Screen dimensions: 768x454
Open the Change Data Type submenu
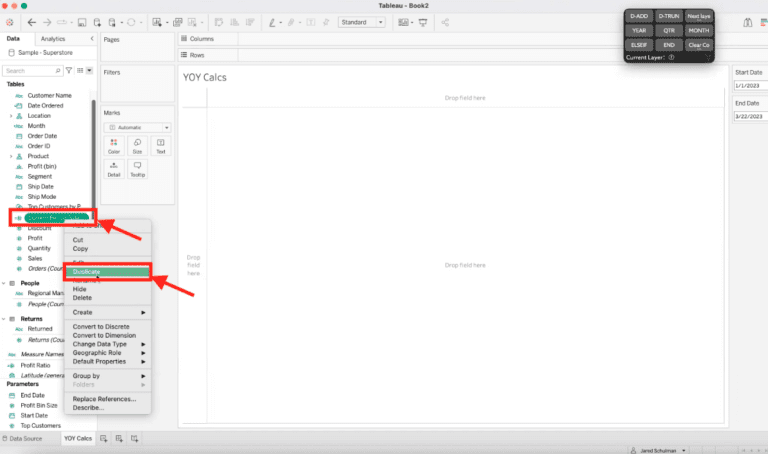(x=107, y=344)
